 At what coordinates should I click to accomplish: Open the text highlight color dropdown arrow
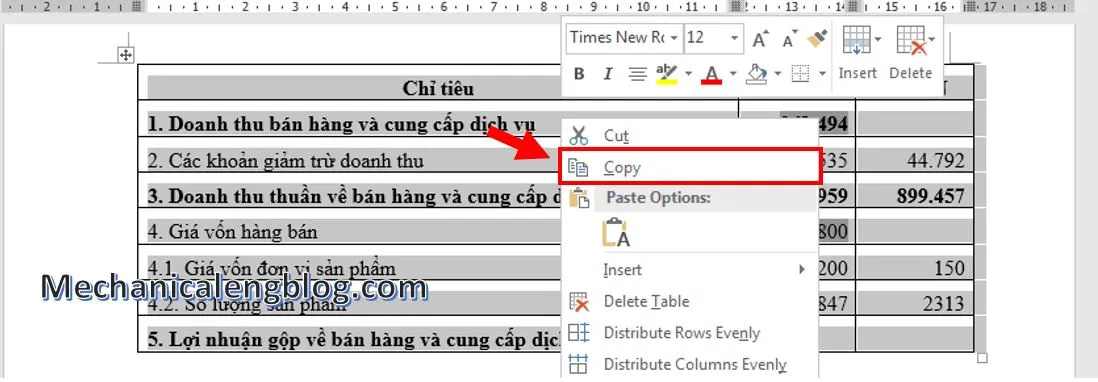(x=688, y=73)
